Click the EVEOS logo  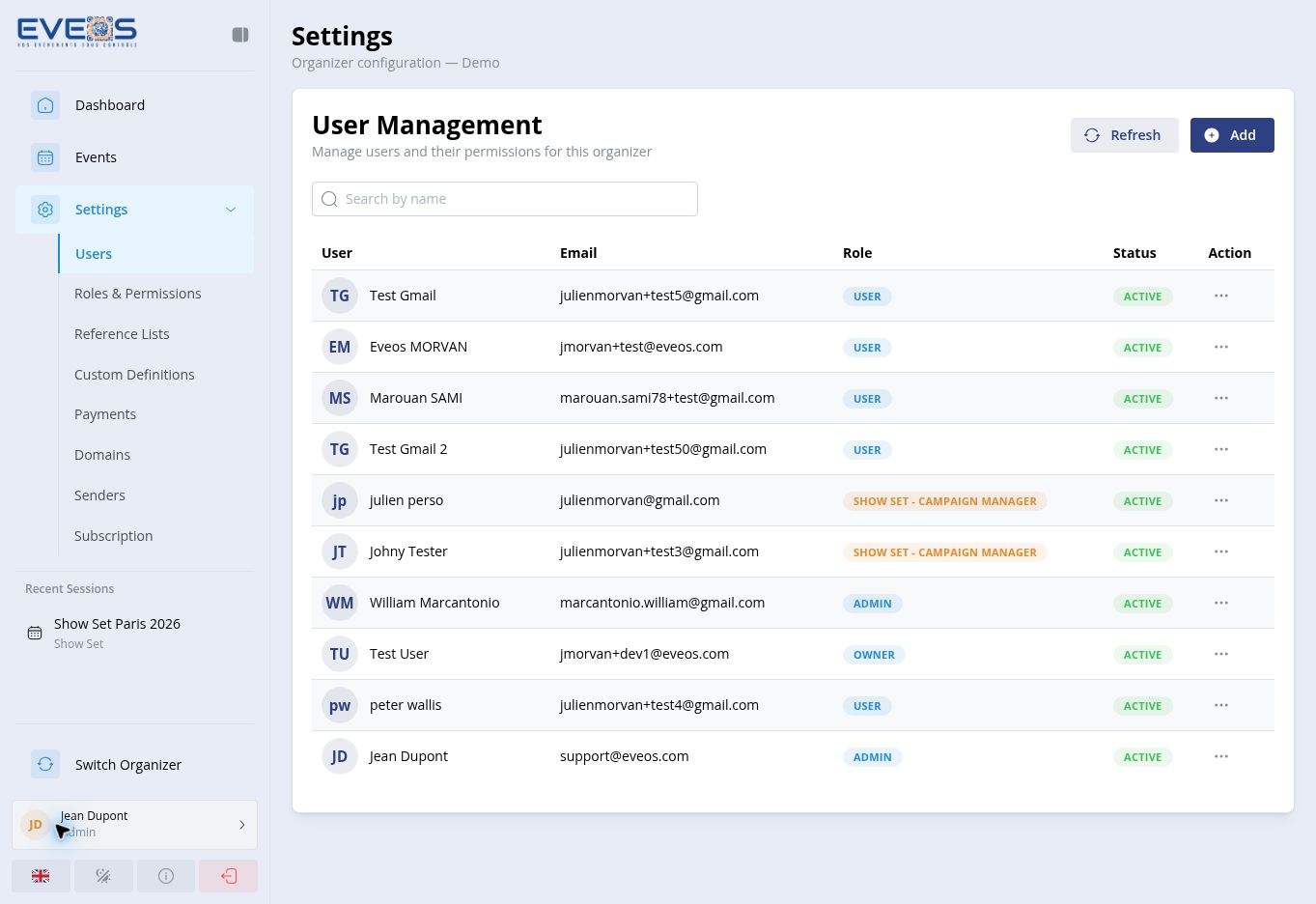coord(77,32)
